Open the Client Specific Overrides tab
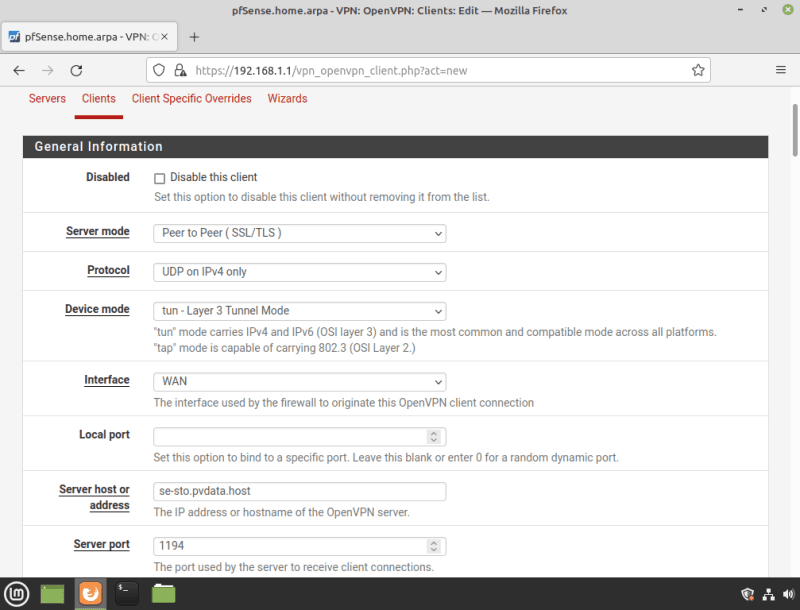 click(x=191, y=99)
